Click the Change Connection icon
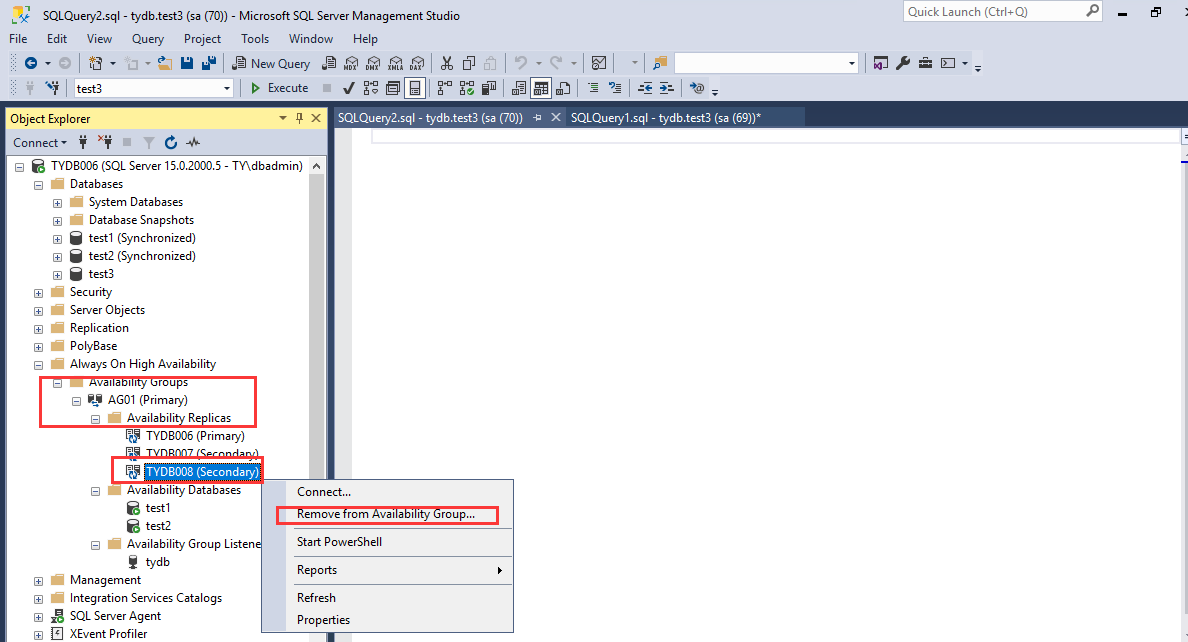This screenshot has height=642, width=1188. pyautogui.click(x=52, y=89)
